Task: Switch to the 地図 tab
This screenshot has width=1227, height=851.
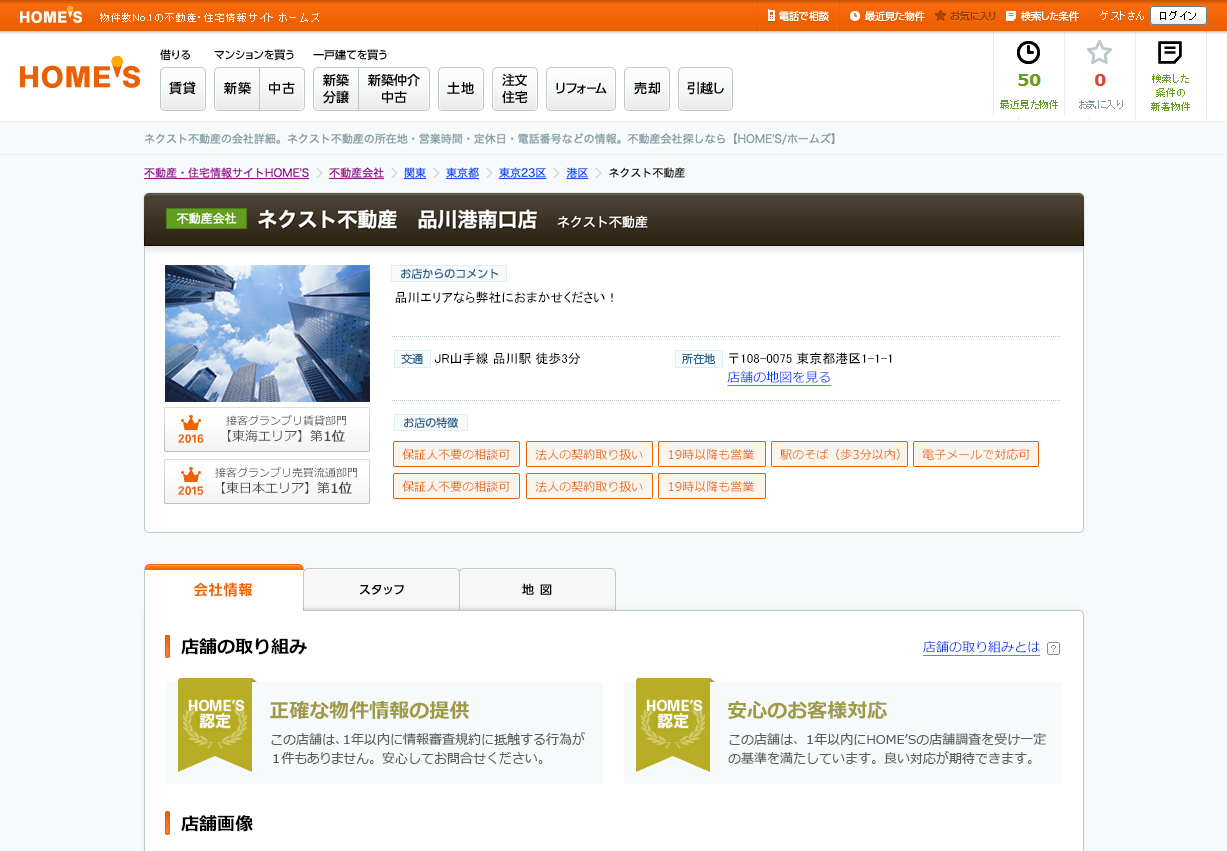Action: (537, 589)
